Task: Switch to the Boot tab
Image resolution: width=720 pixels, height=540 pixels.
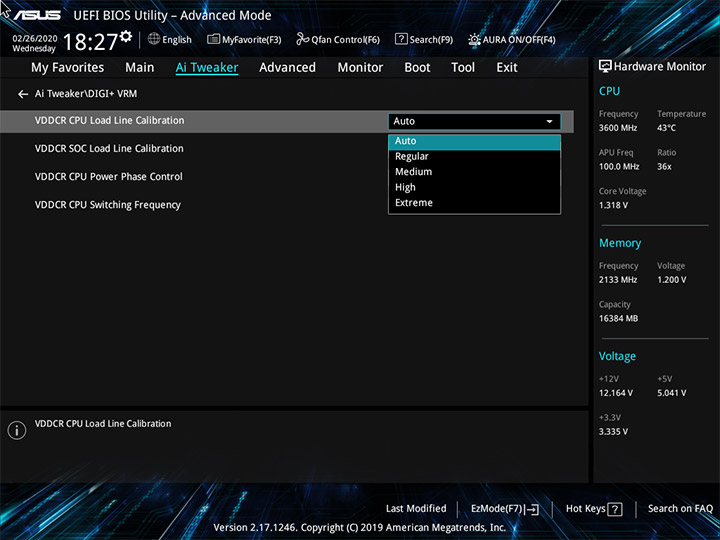Action: pyautogui.click(x=417, y=68)
